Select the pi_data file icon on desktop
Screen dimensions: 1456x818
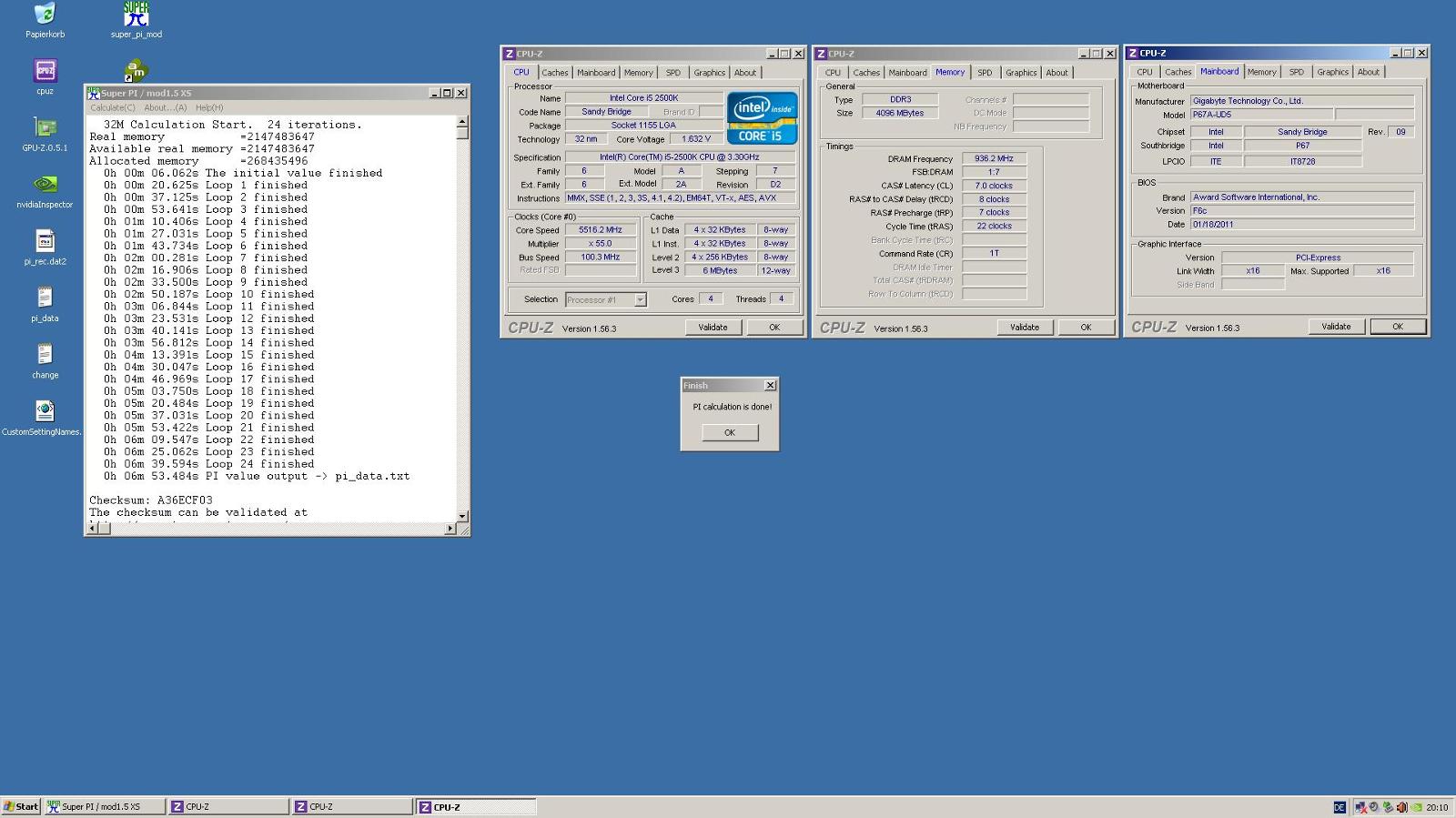pyautogui.click(x=45, y=298)
